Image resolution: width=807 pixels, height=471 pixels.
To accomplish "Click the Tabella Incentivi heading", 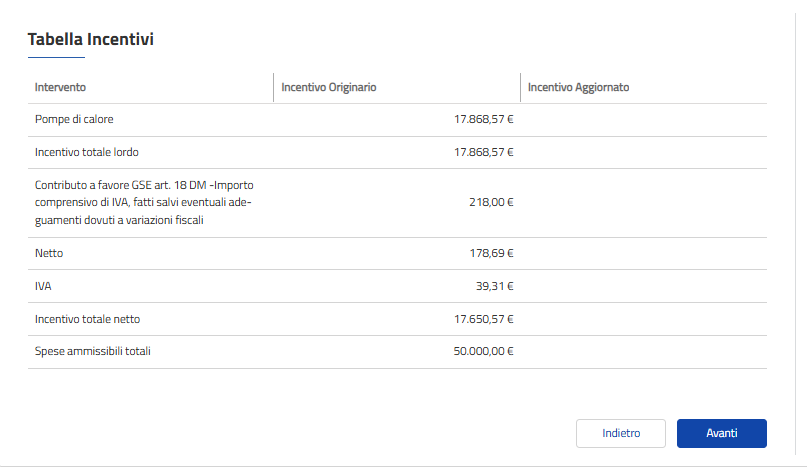I will pyautogui.click(x=91, y=39).
